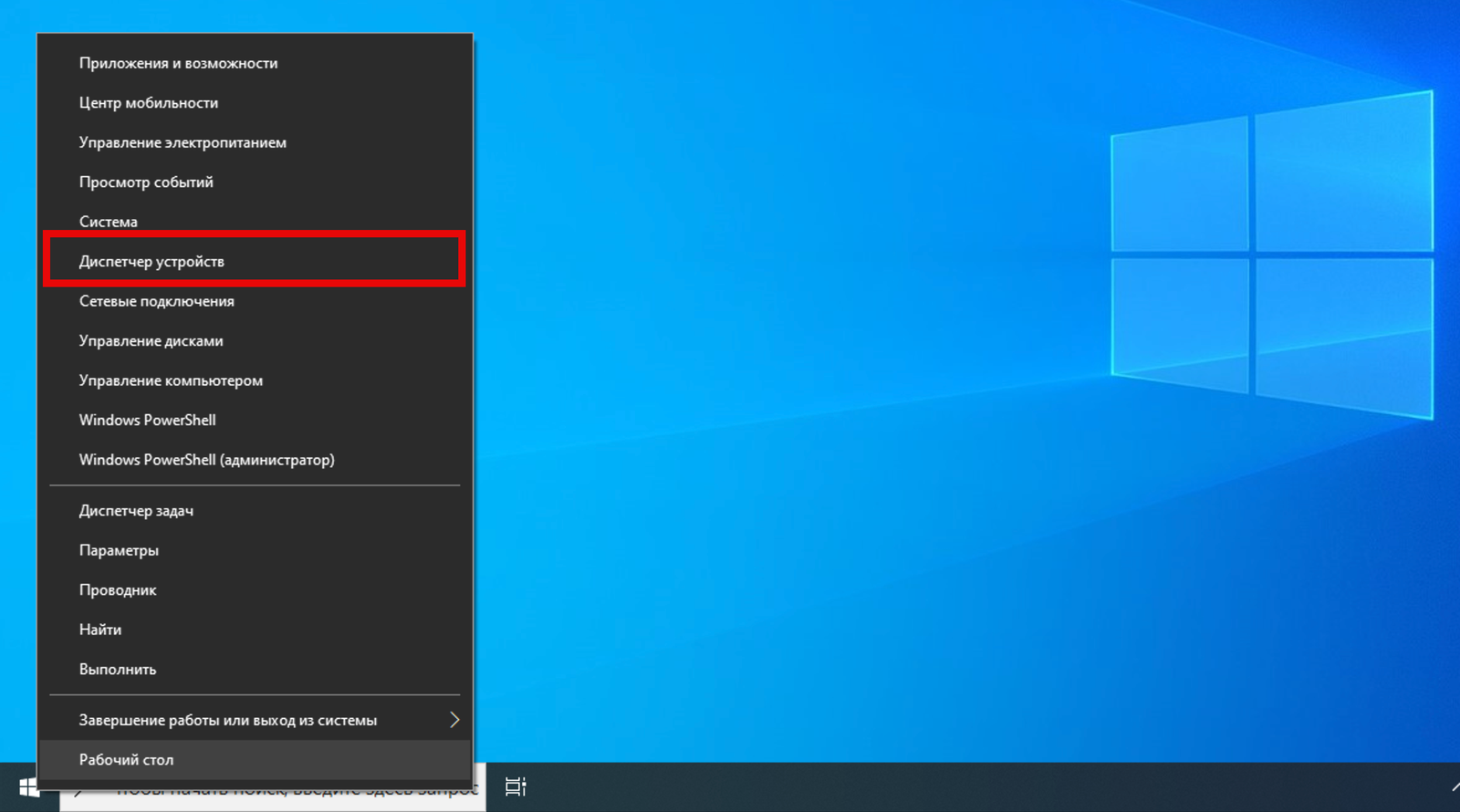The height and width of the screenshot is (812, 1460).
Task: Open Система from the context menu
Action: click(x=255, y=222)
